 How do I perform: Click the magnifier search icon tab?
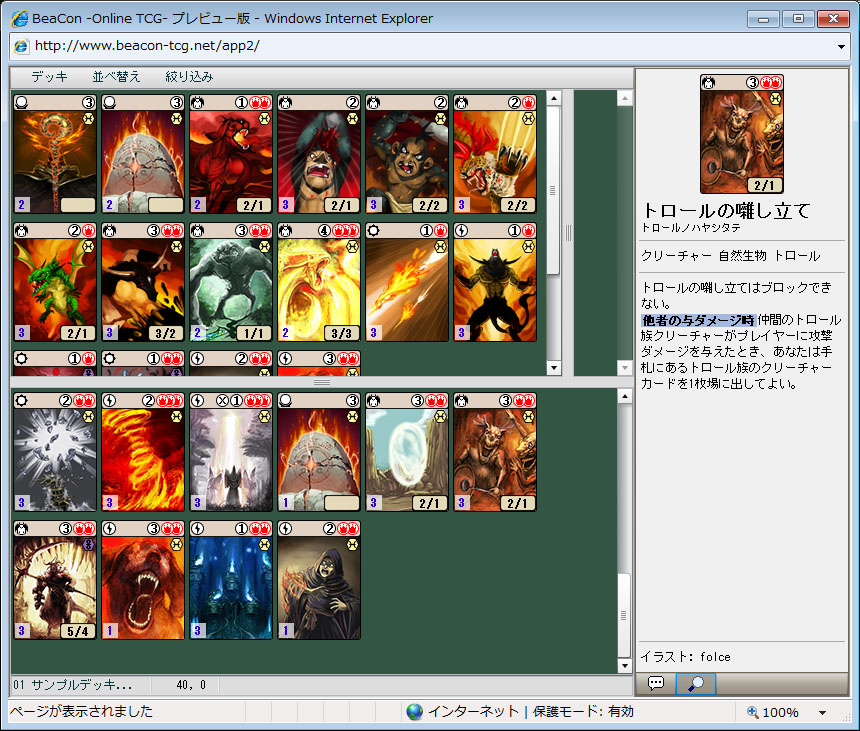click(x=695, y=684)
